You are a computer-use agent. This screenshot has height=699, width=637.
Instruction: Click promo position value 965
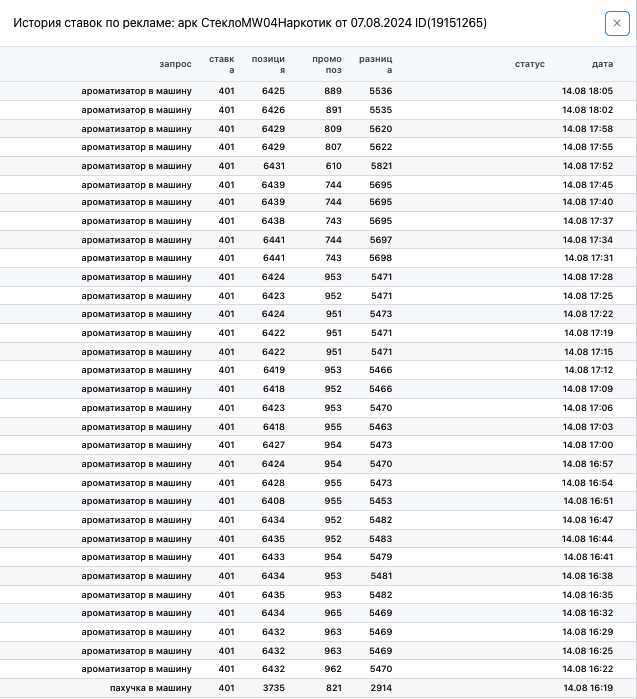333,613
